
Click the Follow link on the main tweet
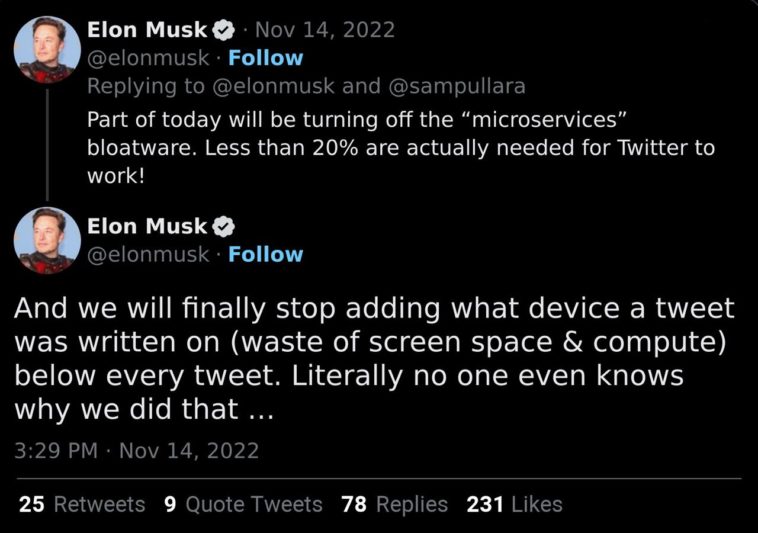click(265, 254)
